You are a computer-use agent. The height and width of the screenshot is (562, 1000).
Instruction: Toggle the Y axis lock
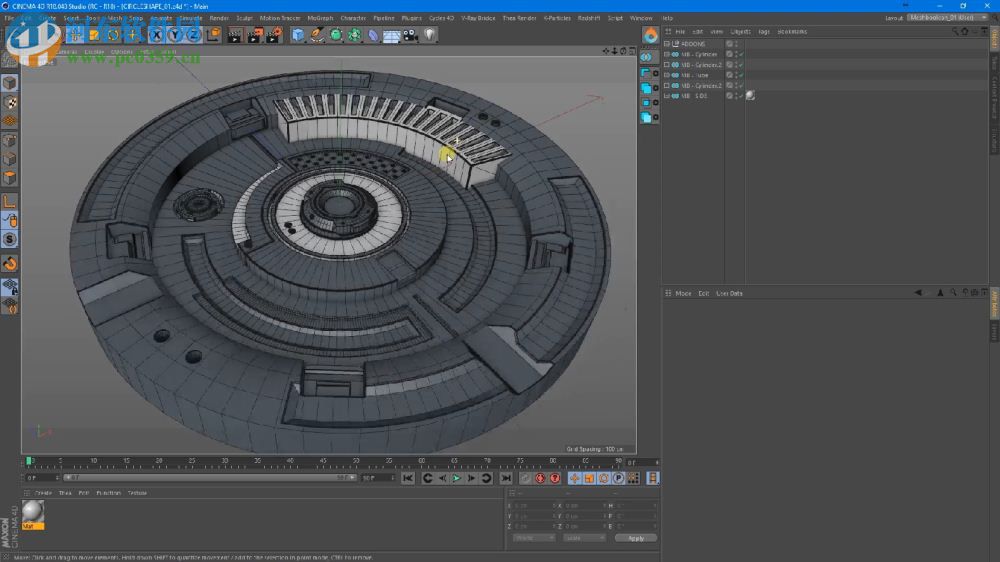click(x=175, y=35)
